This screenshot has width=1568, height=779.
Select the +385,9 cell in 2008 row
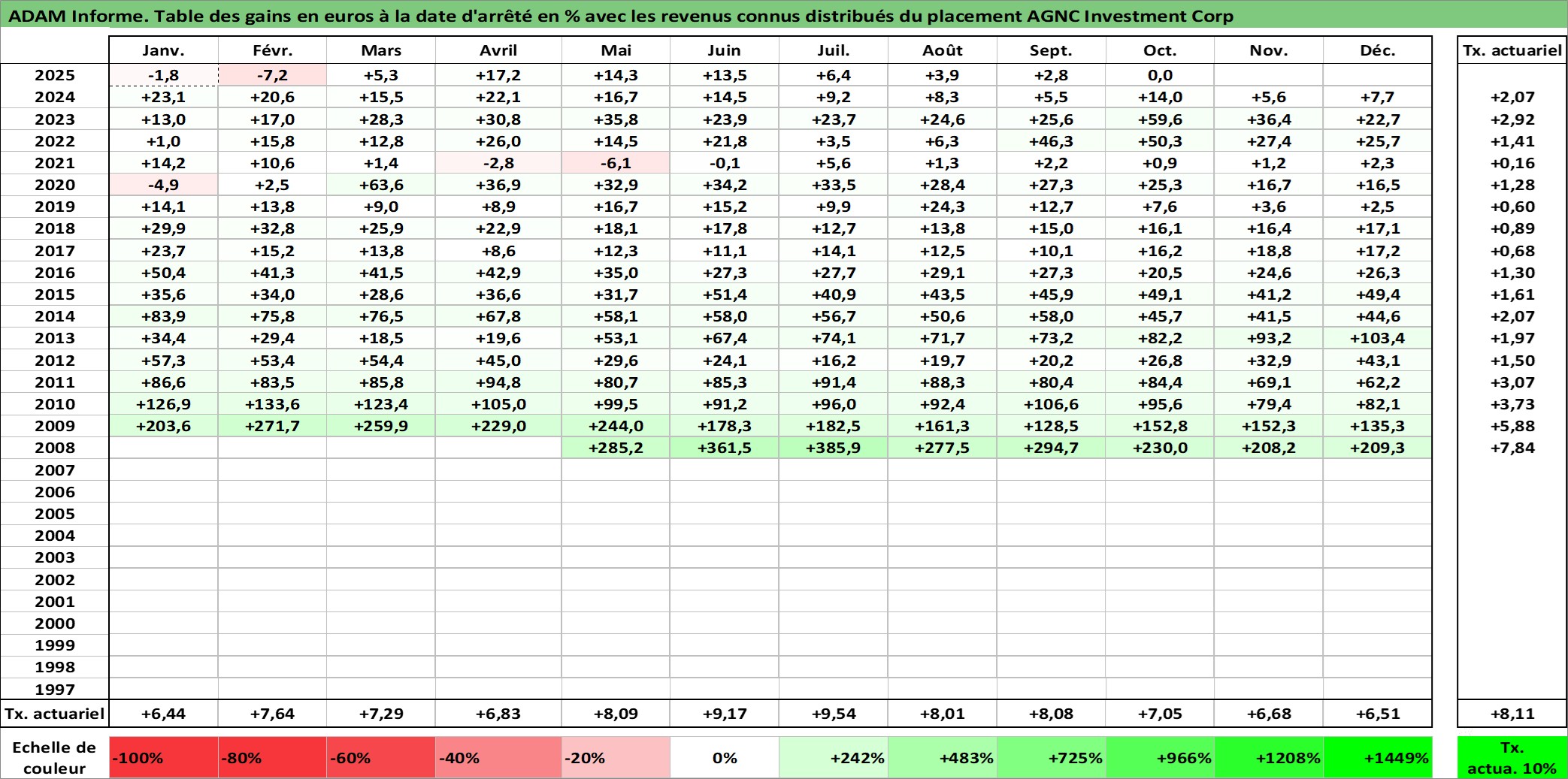click(833, 448)
